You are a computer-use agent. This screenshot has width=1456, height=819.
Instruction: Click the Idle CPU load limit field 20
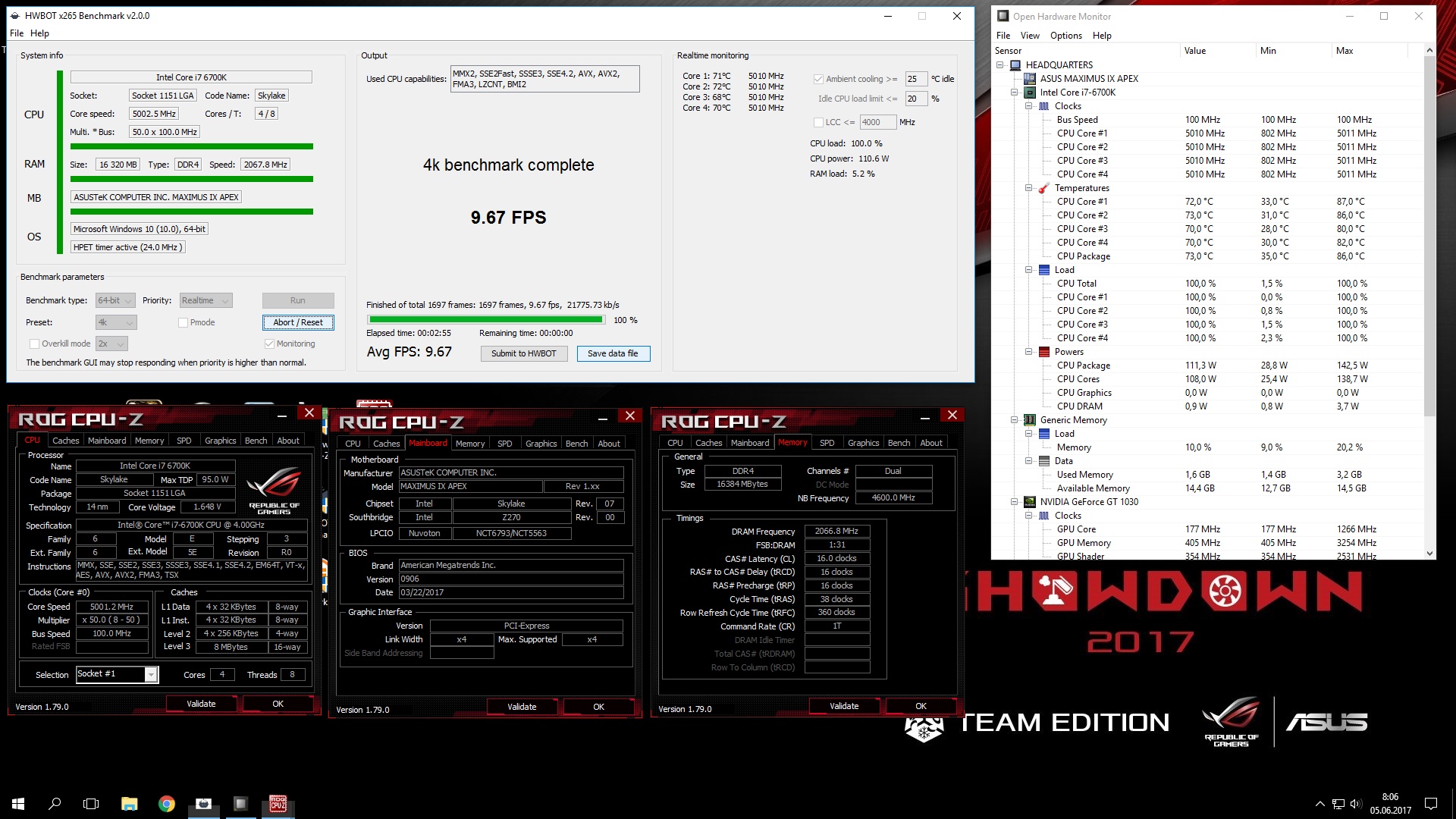(916, 99)
